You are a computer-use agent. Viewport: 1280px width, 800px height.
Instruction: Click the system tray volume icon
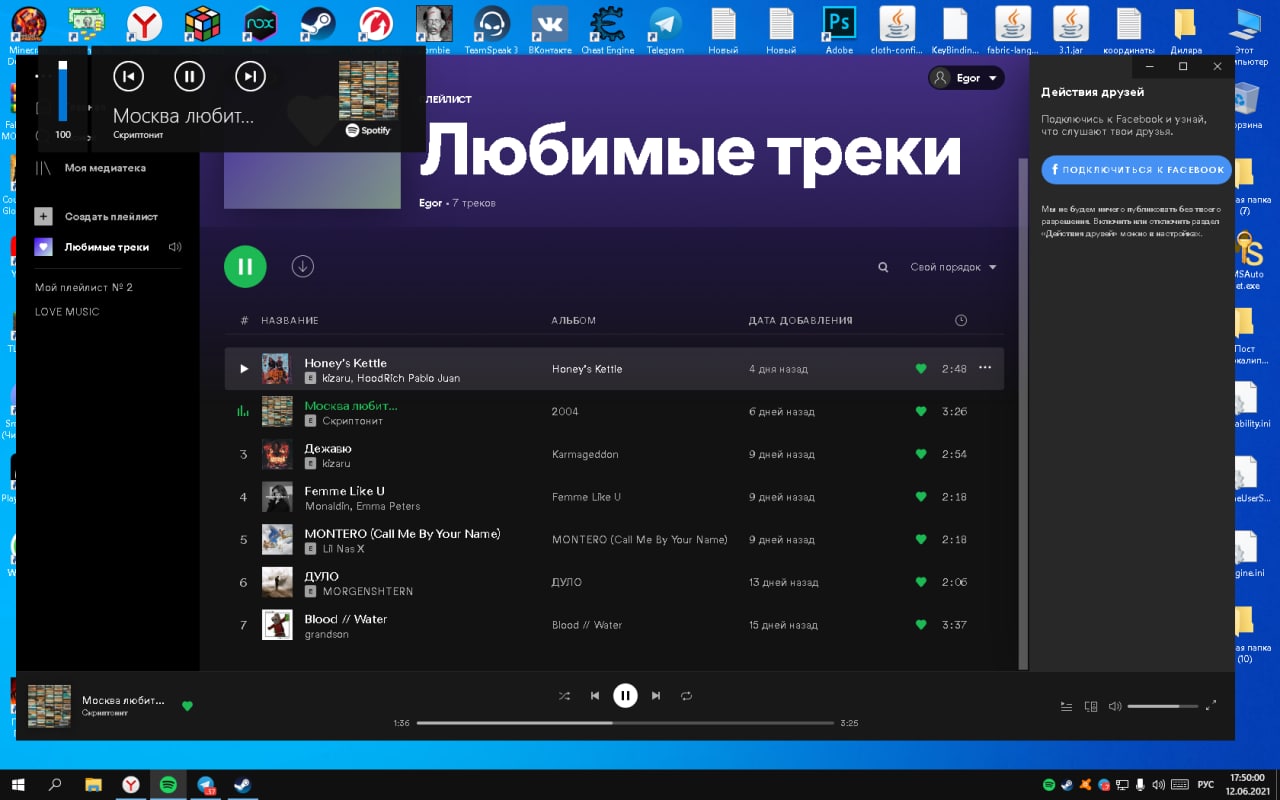click(x=1158, y=785)
